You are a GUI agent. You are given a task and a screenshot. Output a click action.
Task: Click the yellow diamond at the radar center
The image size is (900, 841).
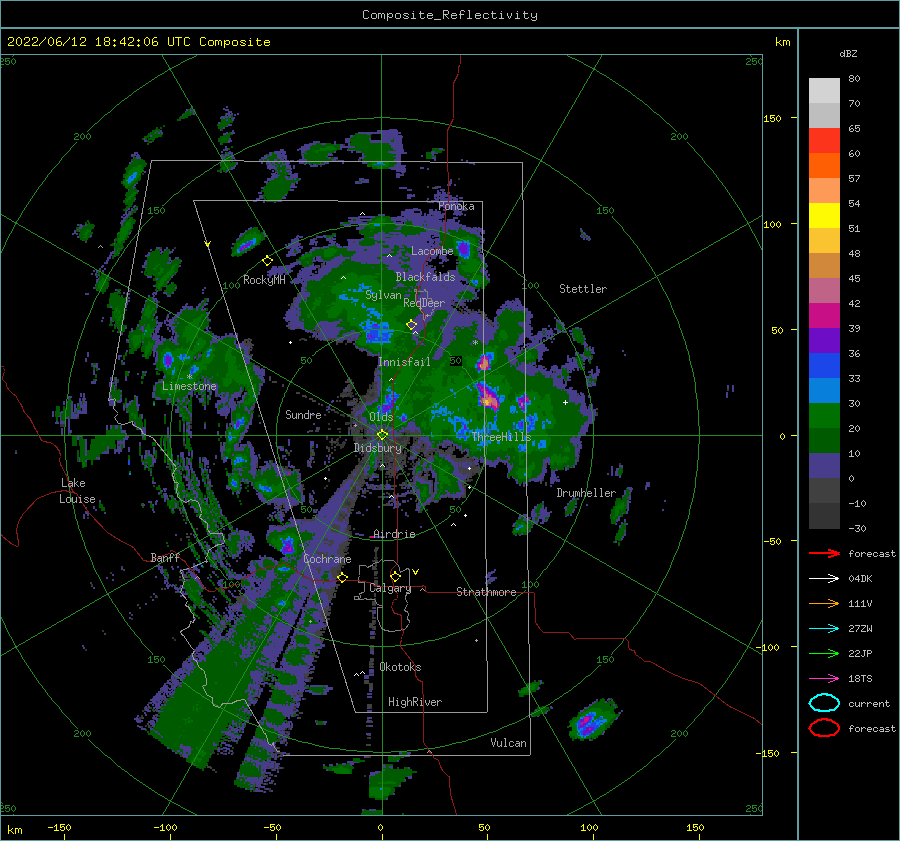(x=382, y=435)
